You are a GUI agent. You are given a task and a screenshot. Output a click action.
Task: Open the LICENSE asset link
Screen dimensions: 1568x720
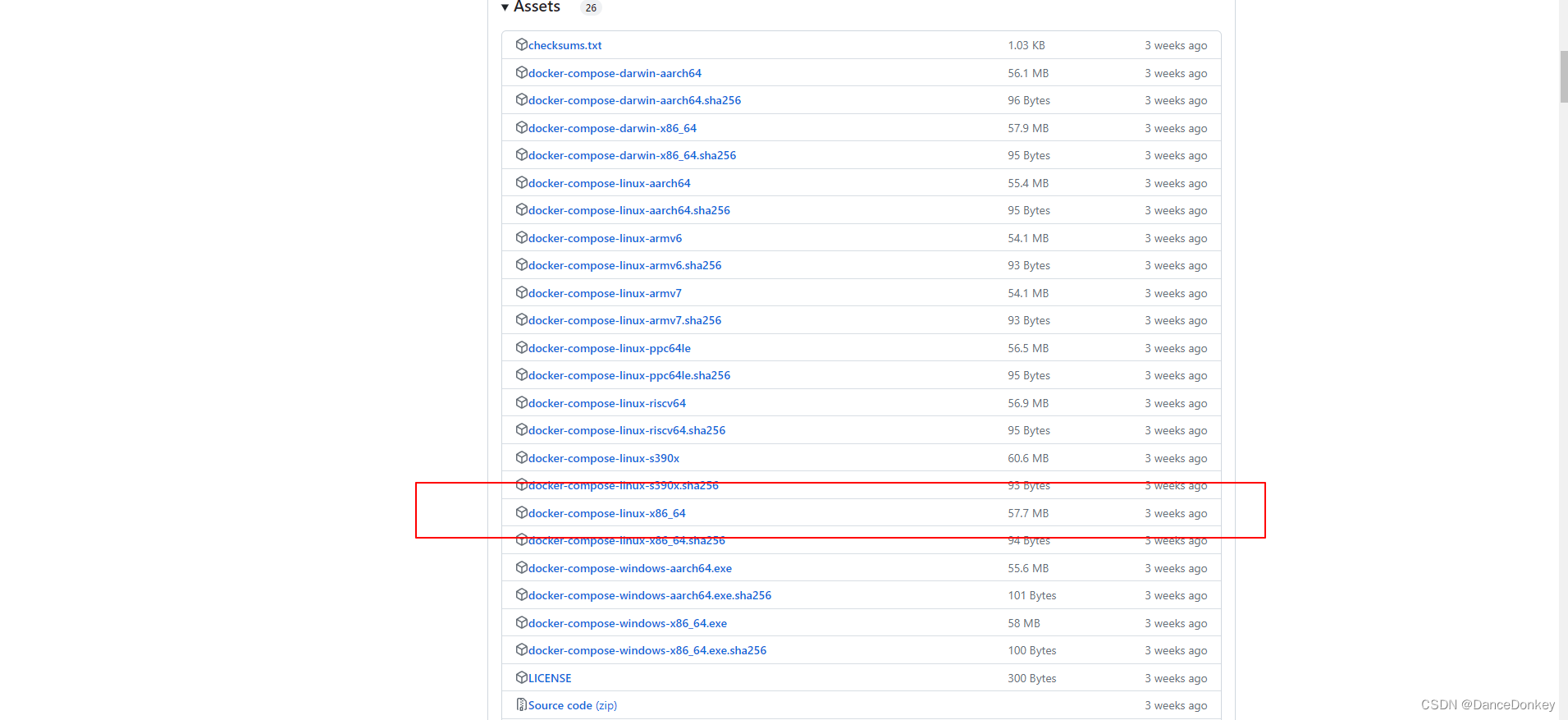point(550,678)
